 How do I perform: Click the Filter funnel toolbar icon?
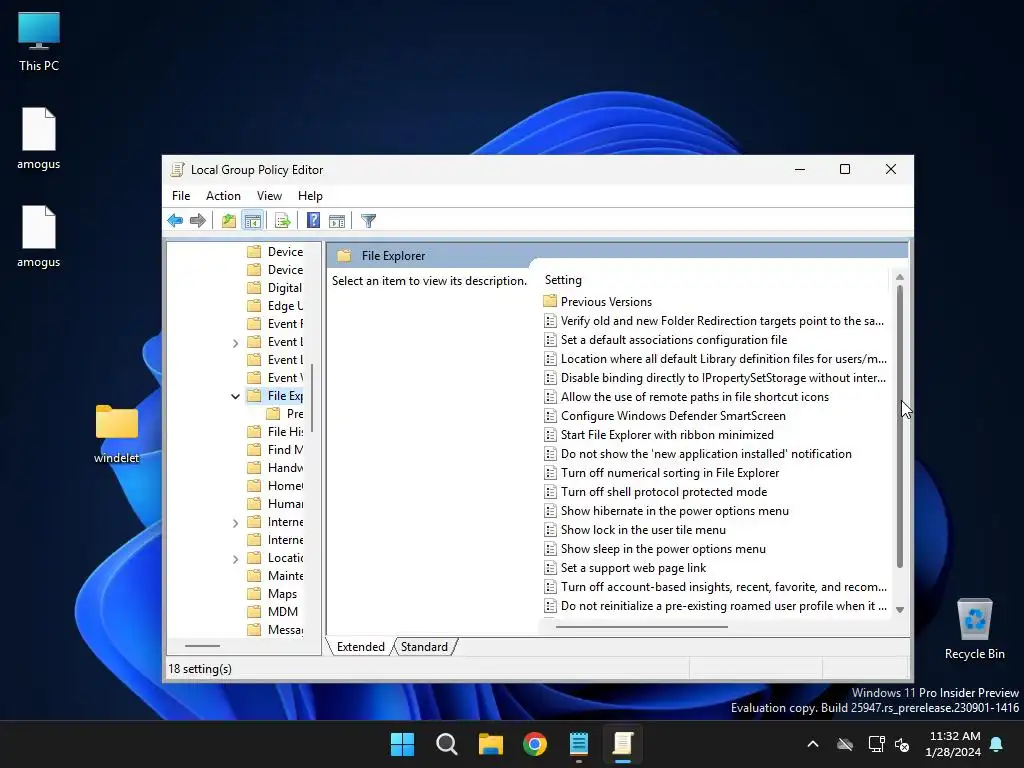(x=368, y=221)
